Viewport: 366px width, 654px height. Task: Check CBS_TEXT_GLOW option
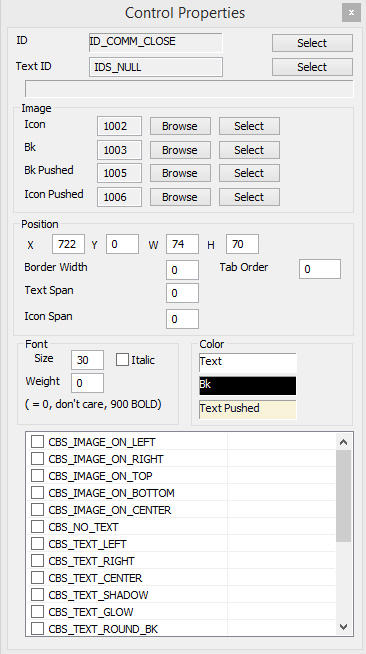(38, 612)
